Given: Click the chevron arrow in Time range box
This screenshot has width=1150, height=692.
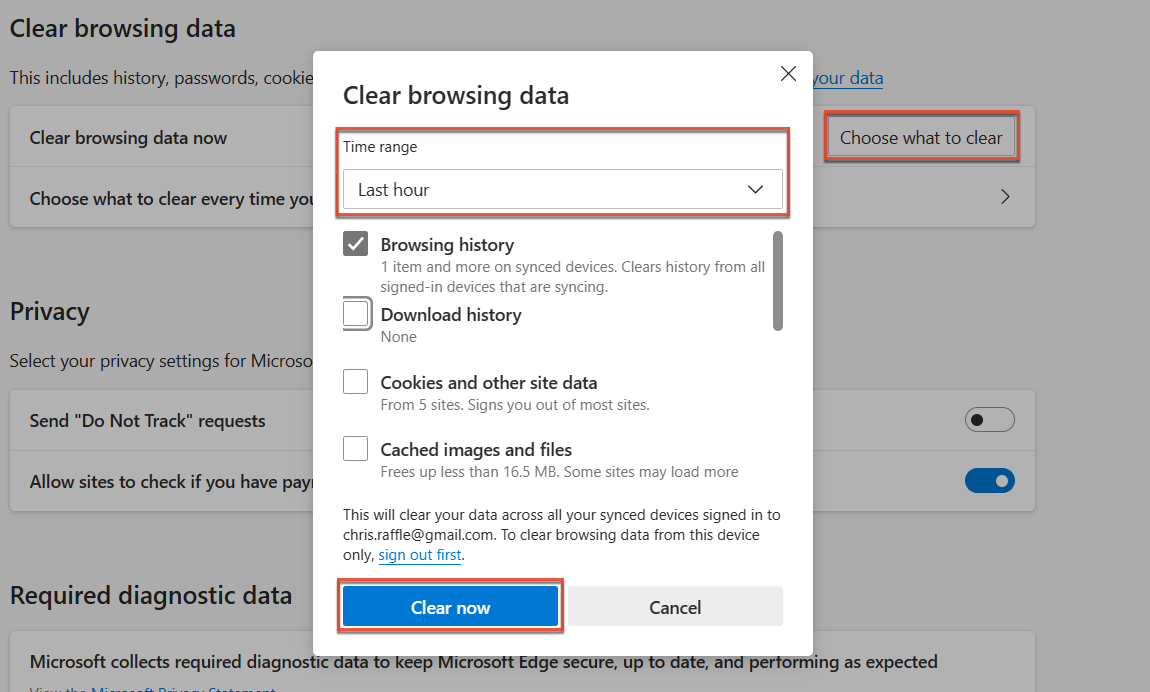Looking at the screenshot, I should coord(756,190).
